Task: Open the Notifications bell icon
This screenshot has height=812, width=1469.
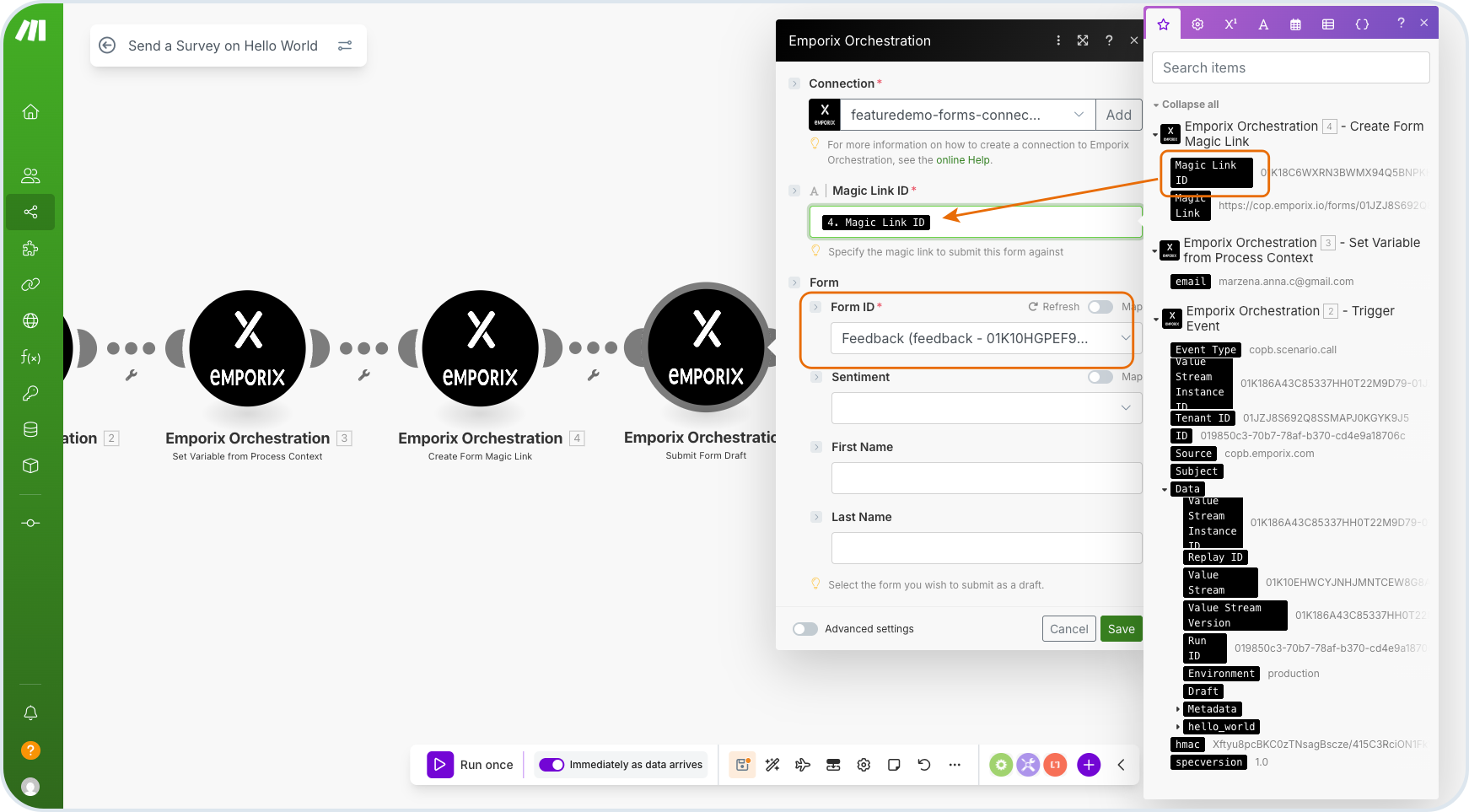Action: click(30, 713)
